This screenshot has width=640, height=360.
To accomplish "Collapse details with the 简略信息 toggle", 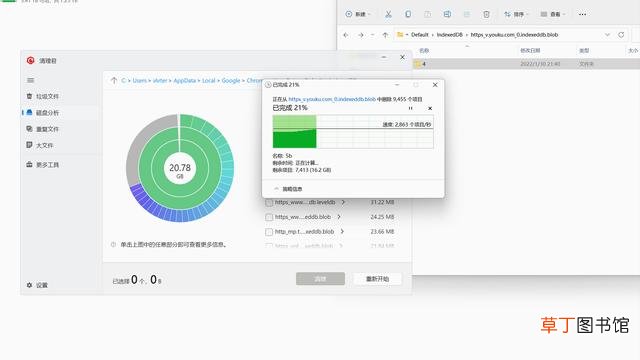I will pyautogui.click(x=288, y=189).
